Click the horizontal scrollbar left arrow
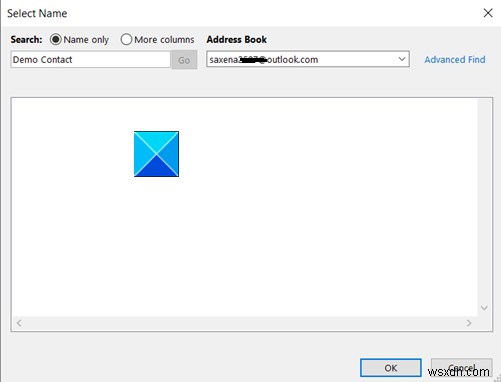Screen dimensions: 501x382 point(19,323)
